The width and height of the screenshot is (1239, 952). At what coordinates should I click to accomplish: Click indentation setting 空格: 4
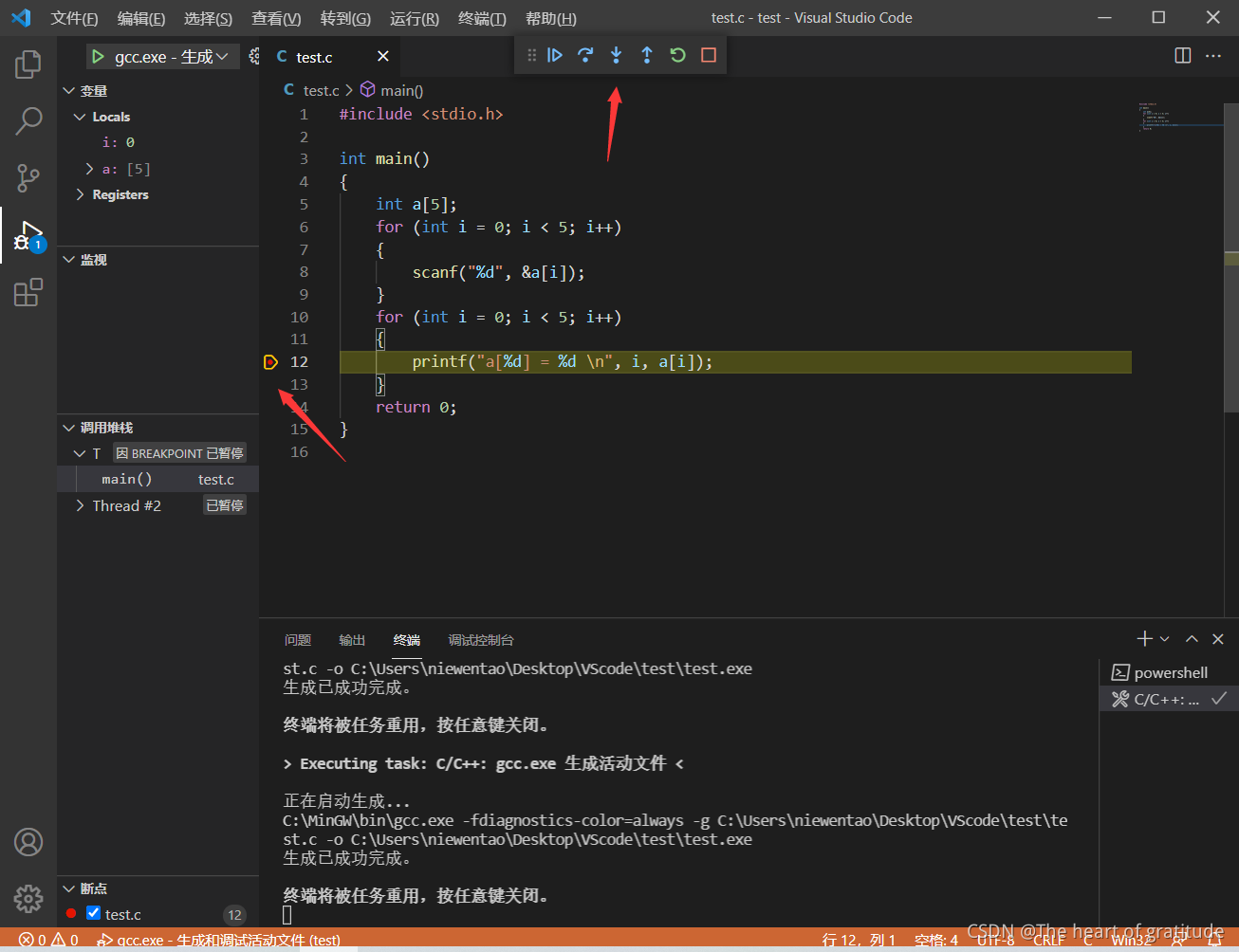[936, 940]
